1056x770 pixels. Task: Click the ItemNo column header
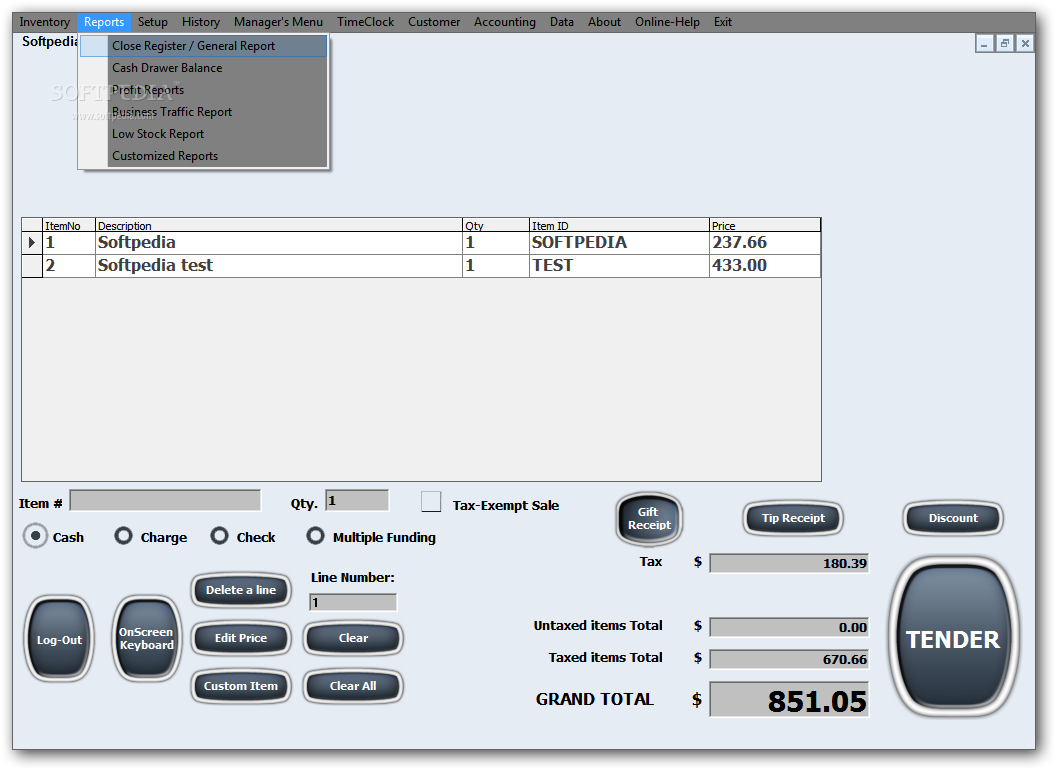(x=69, y=225)
